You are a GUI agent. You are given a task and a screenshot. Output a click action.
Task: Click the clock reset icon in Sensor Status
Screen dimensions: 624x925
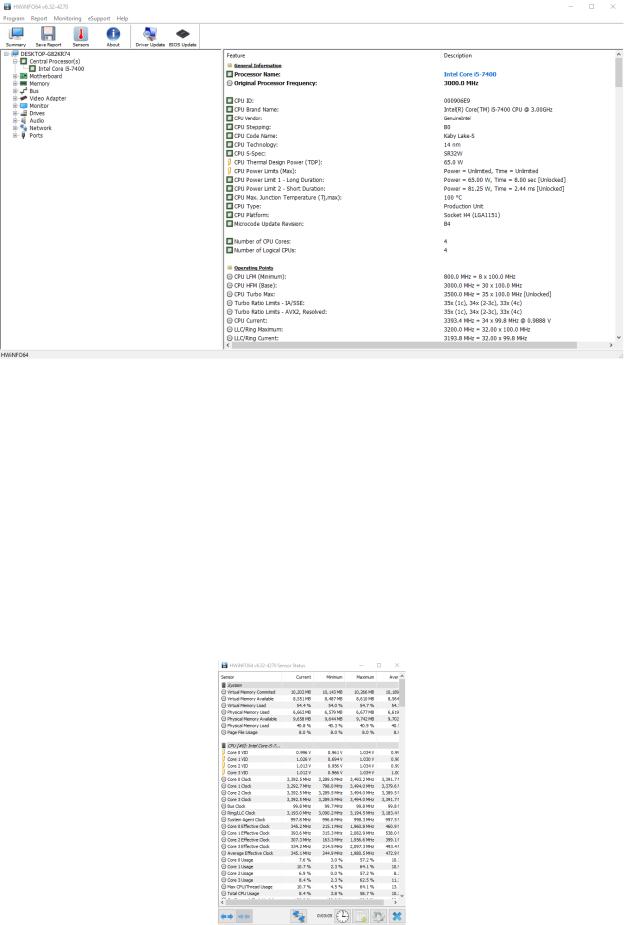(x=343, y=916)
